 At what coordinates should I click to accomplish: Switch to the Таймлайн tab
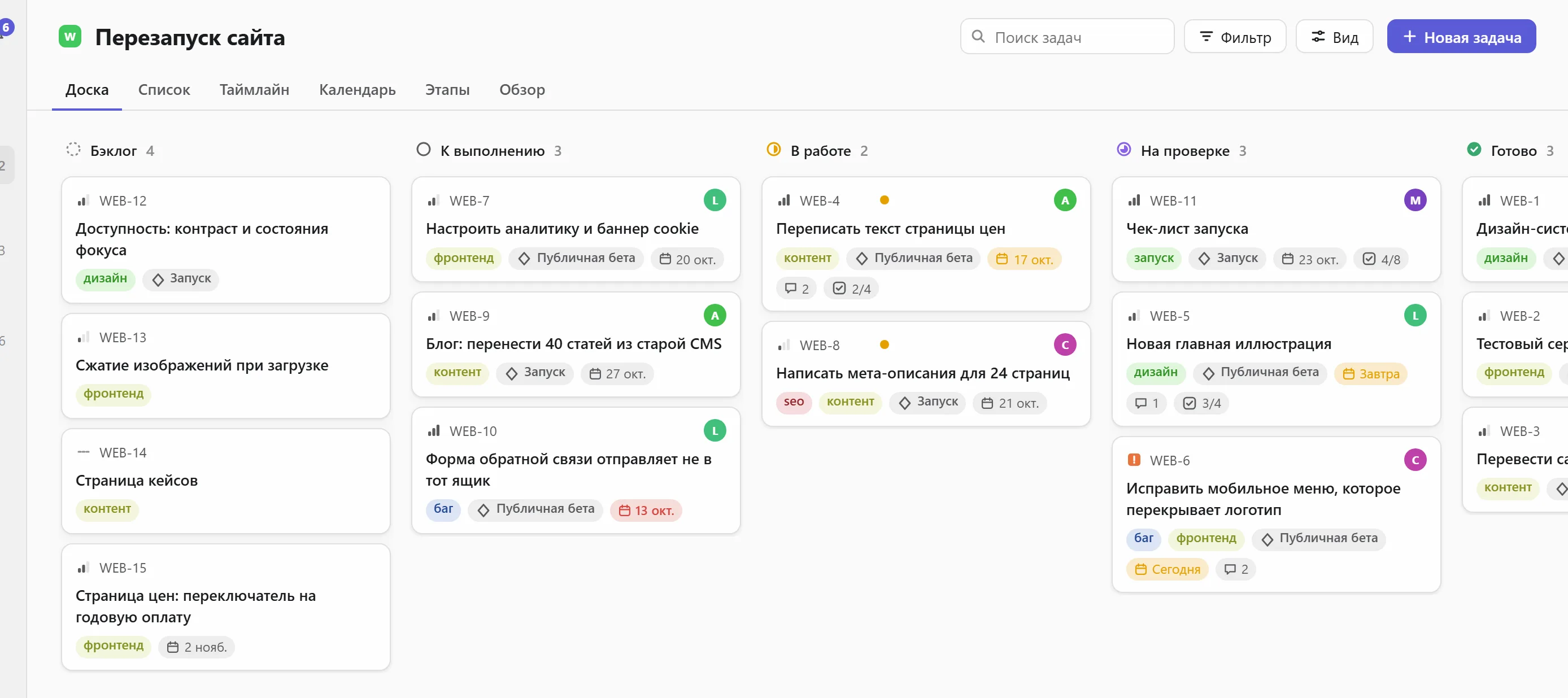(254, 89)
